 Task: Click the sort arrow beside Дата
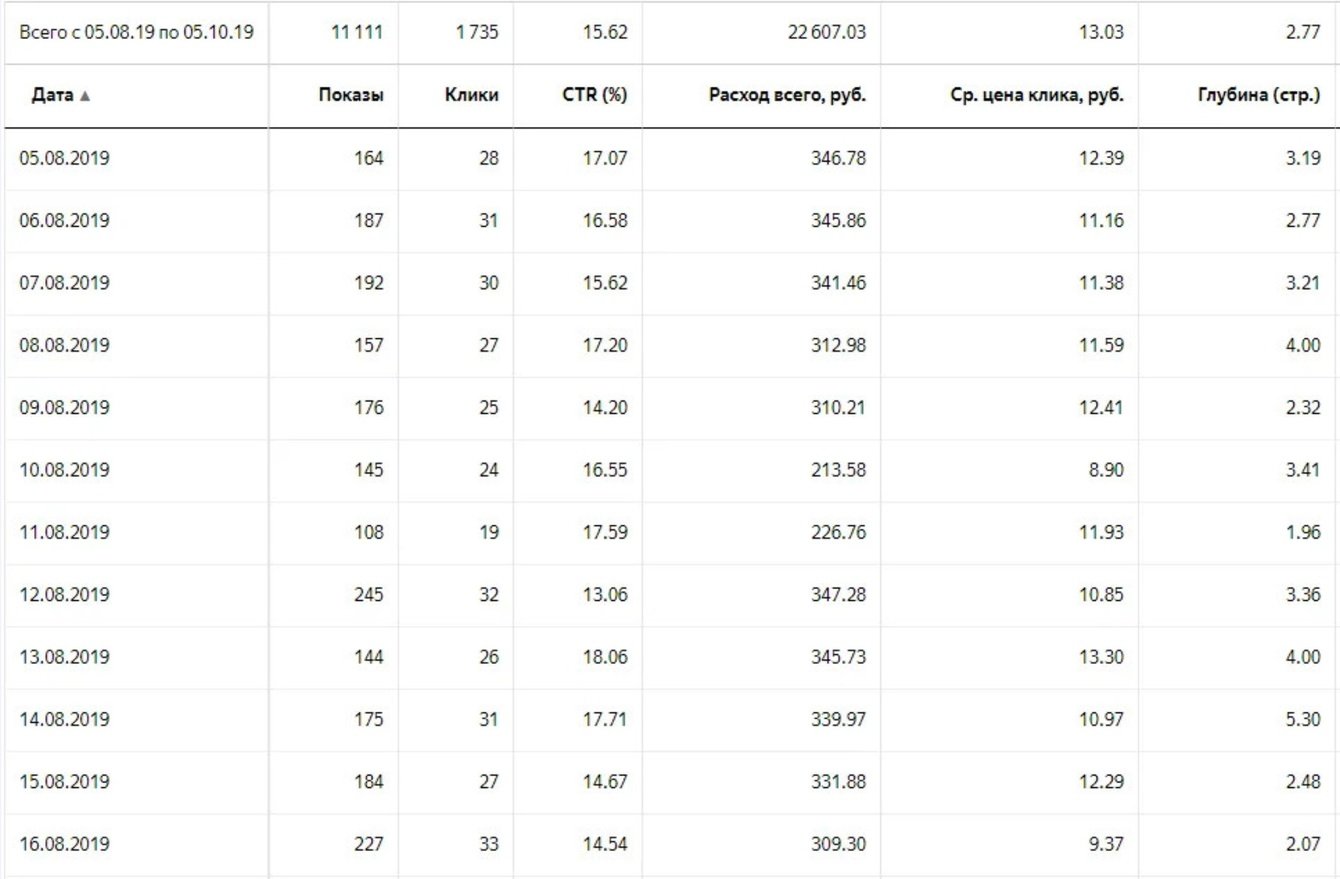click(x=85, y=96)
